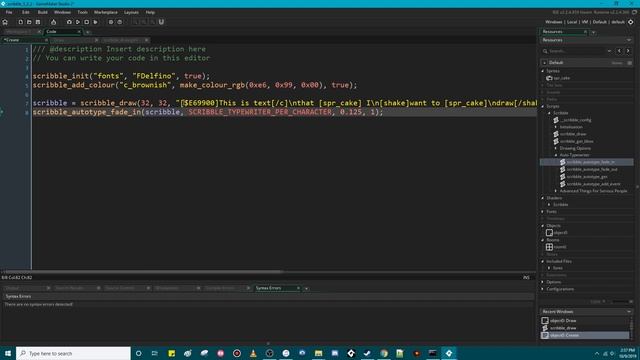Open the Start Page home icon
Viewport: 640px width, 360px height.
[5, 22]
